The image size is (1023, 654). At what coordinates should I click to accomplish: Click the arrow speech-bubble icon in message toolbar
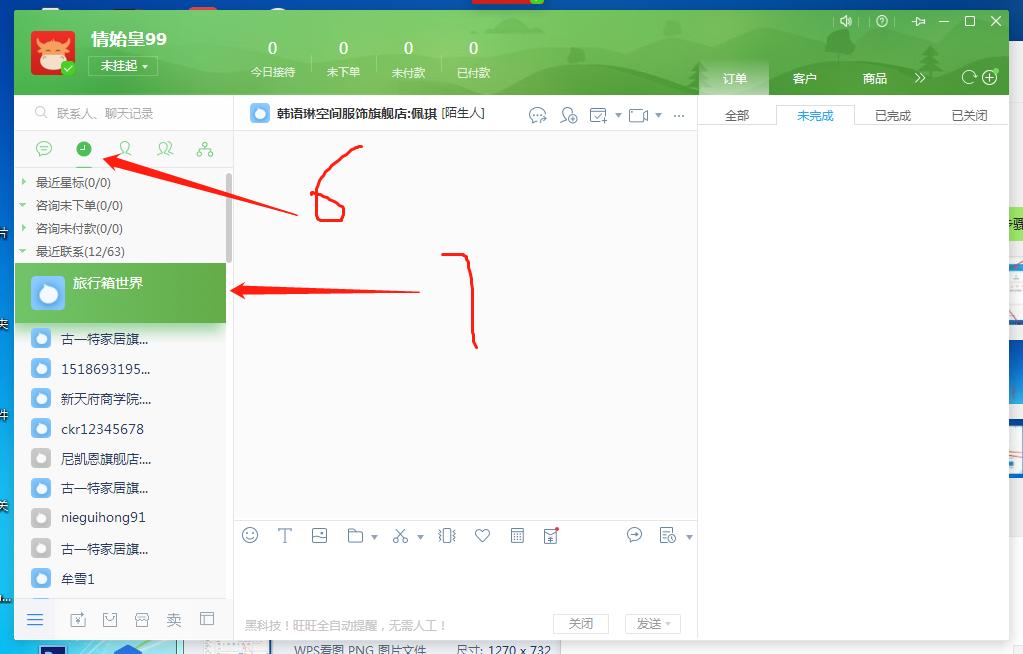634,535
